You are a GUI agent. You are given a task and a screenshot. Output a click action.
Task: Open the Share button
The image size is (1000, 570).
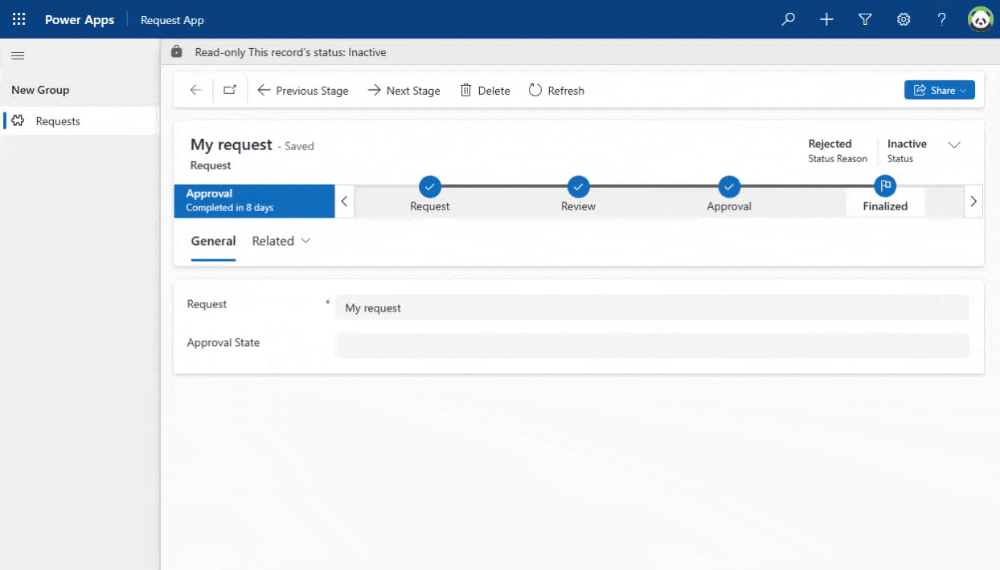939,90
